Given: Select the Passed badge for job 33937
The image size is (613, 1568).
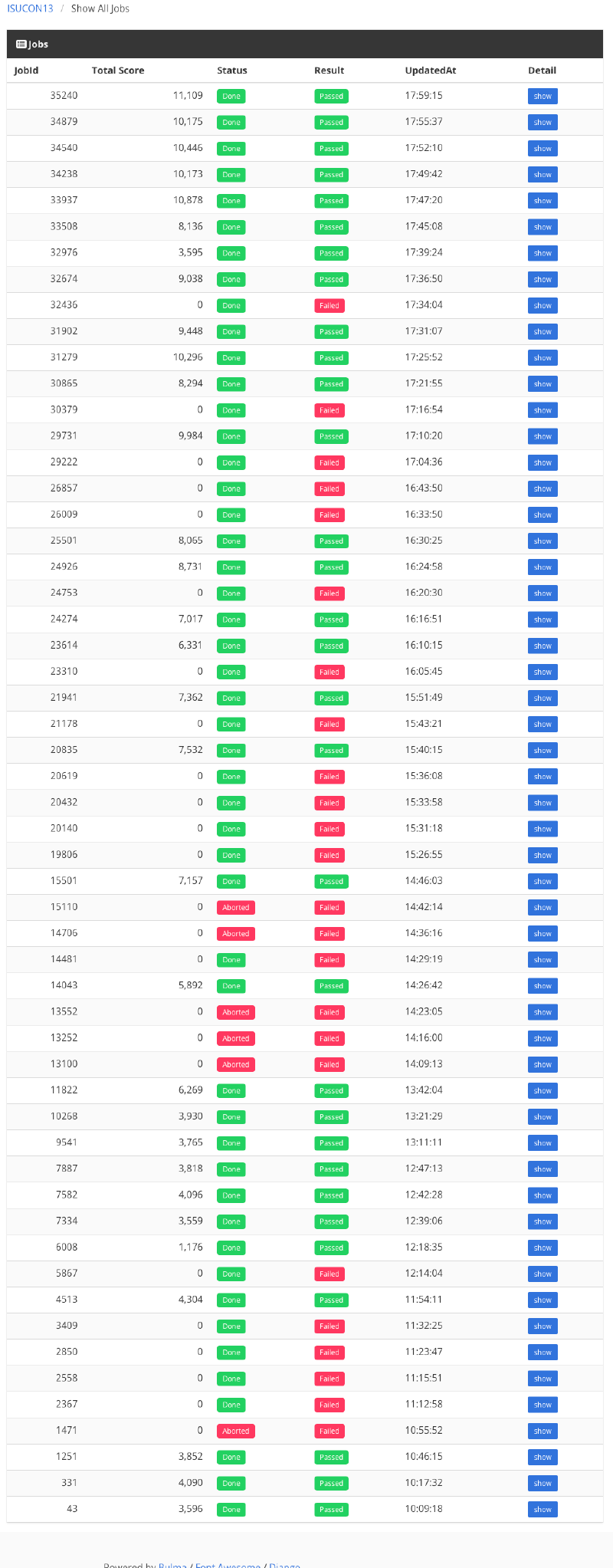Looking at the screenshot, I should [x=331, y=201].
